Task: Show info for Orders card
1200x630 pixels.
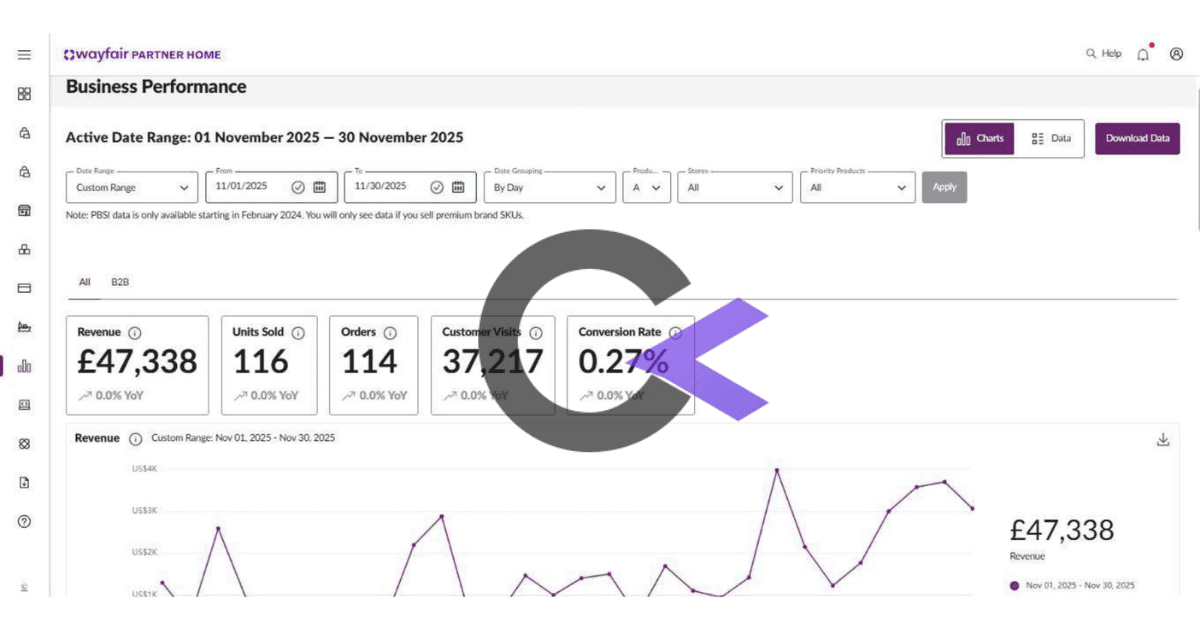Action: [390, 333]
